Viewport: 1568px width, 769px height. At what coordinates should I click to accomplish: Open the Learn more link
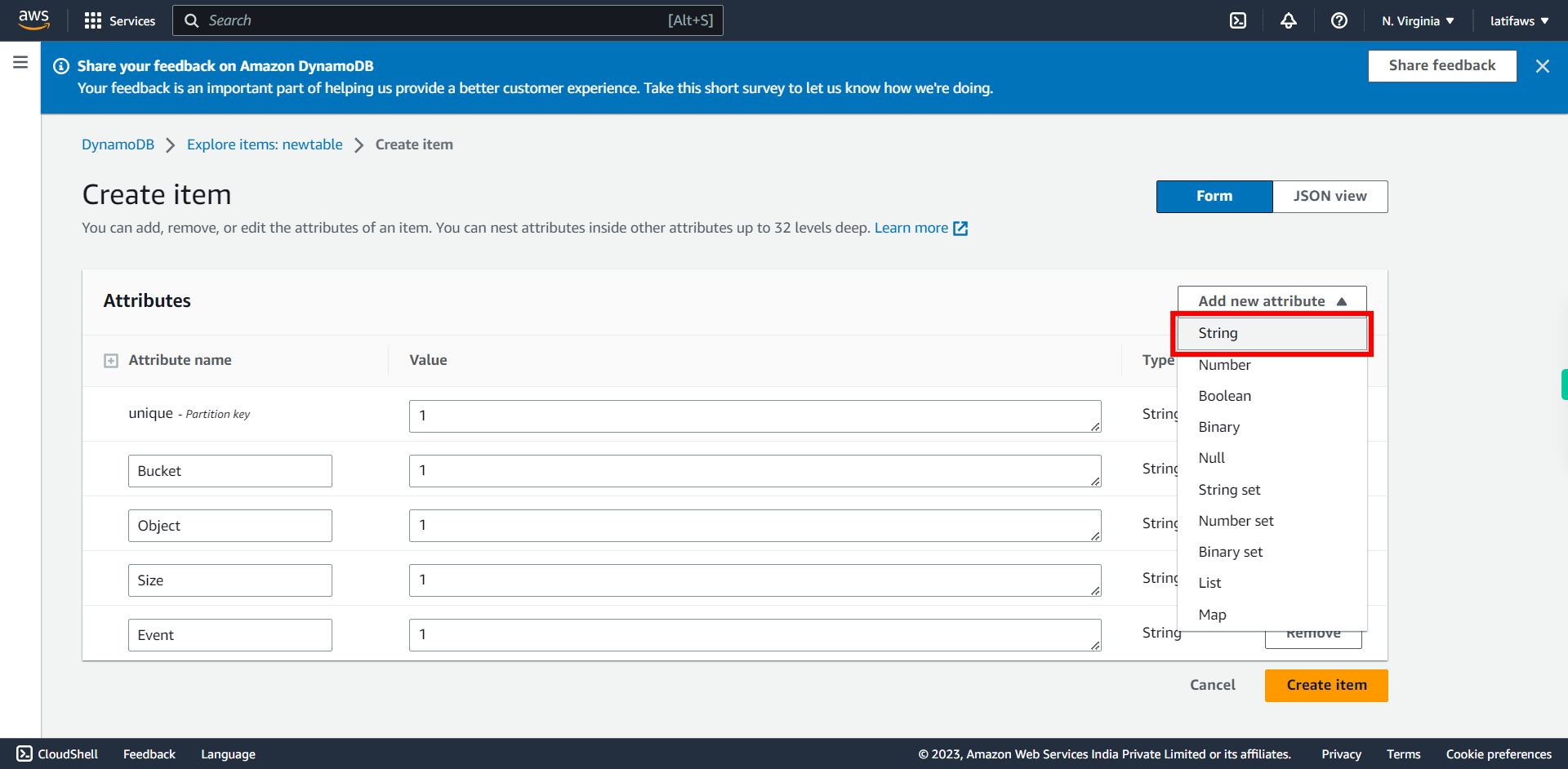[x=911, y=228]
